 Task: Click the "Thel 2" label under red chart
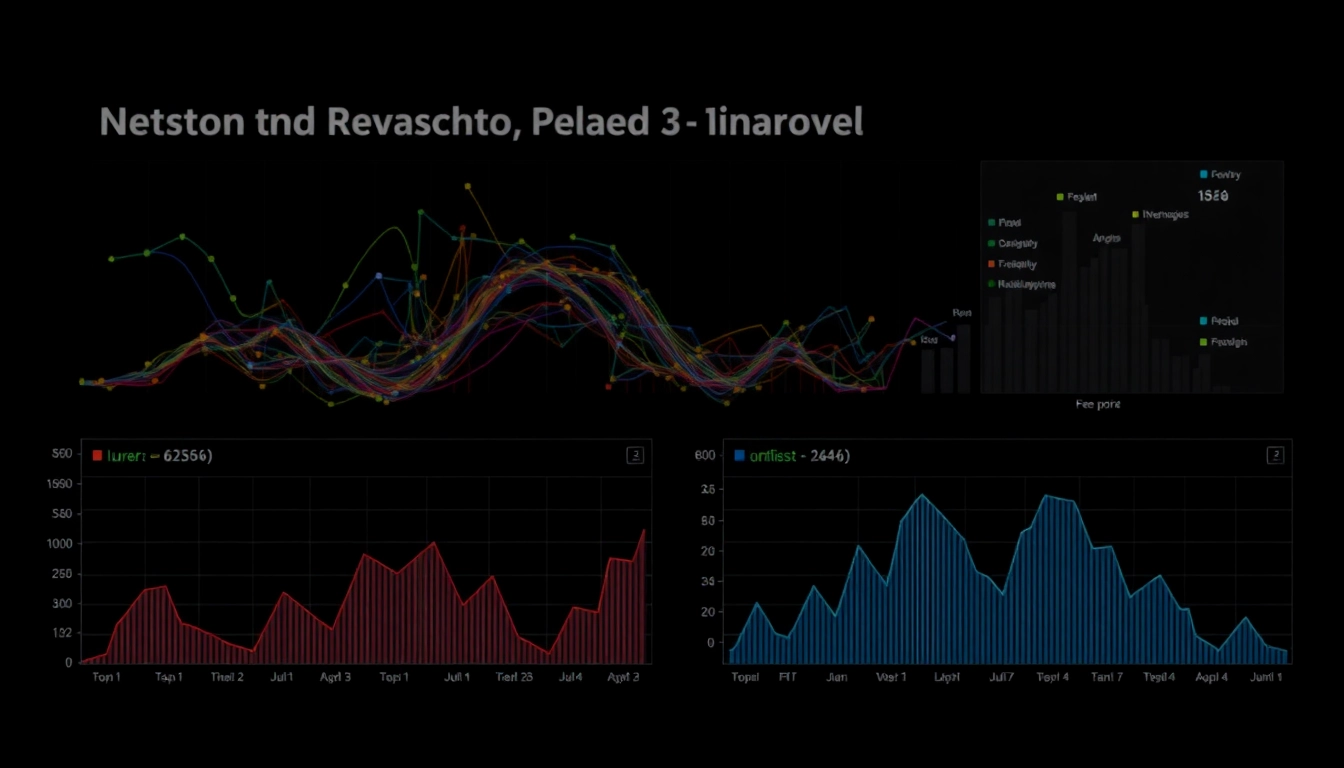click(227, 677)
